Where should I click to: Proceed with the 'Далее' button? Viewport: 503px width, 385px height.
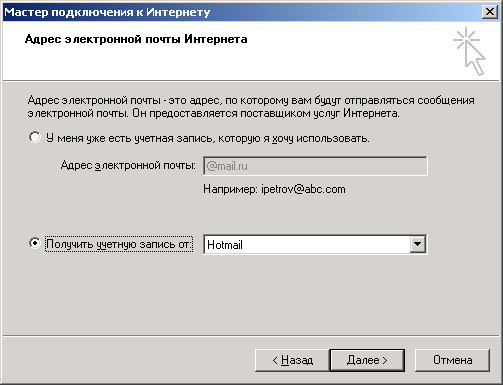tap(367, 360)
